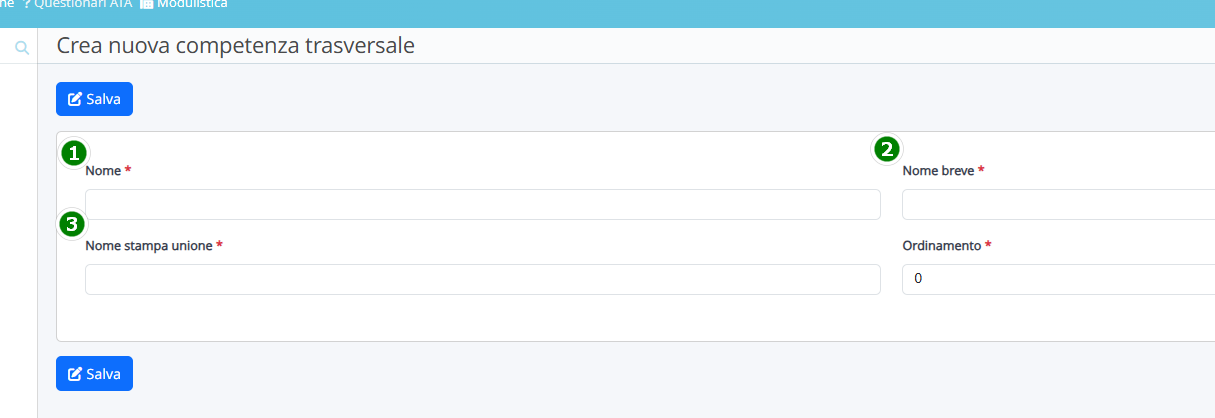
Task: Click the sidebar search magnifier icon
Action: 22,47
